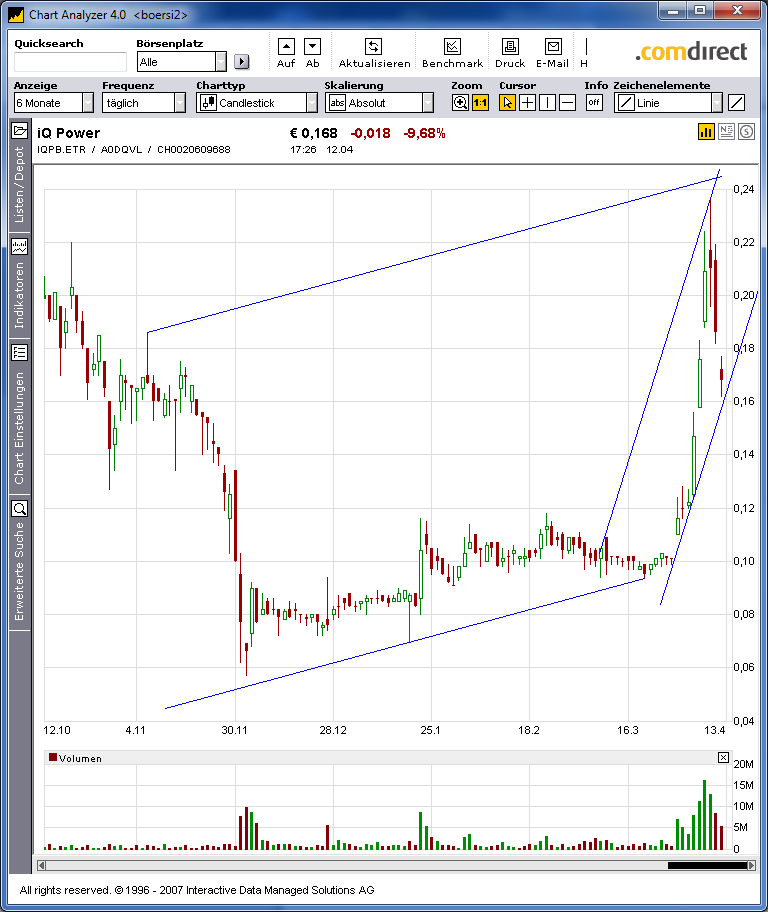Open the Indikatoren side tab
768x912 pixels.
[19, 295]
